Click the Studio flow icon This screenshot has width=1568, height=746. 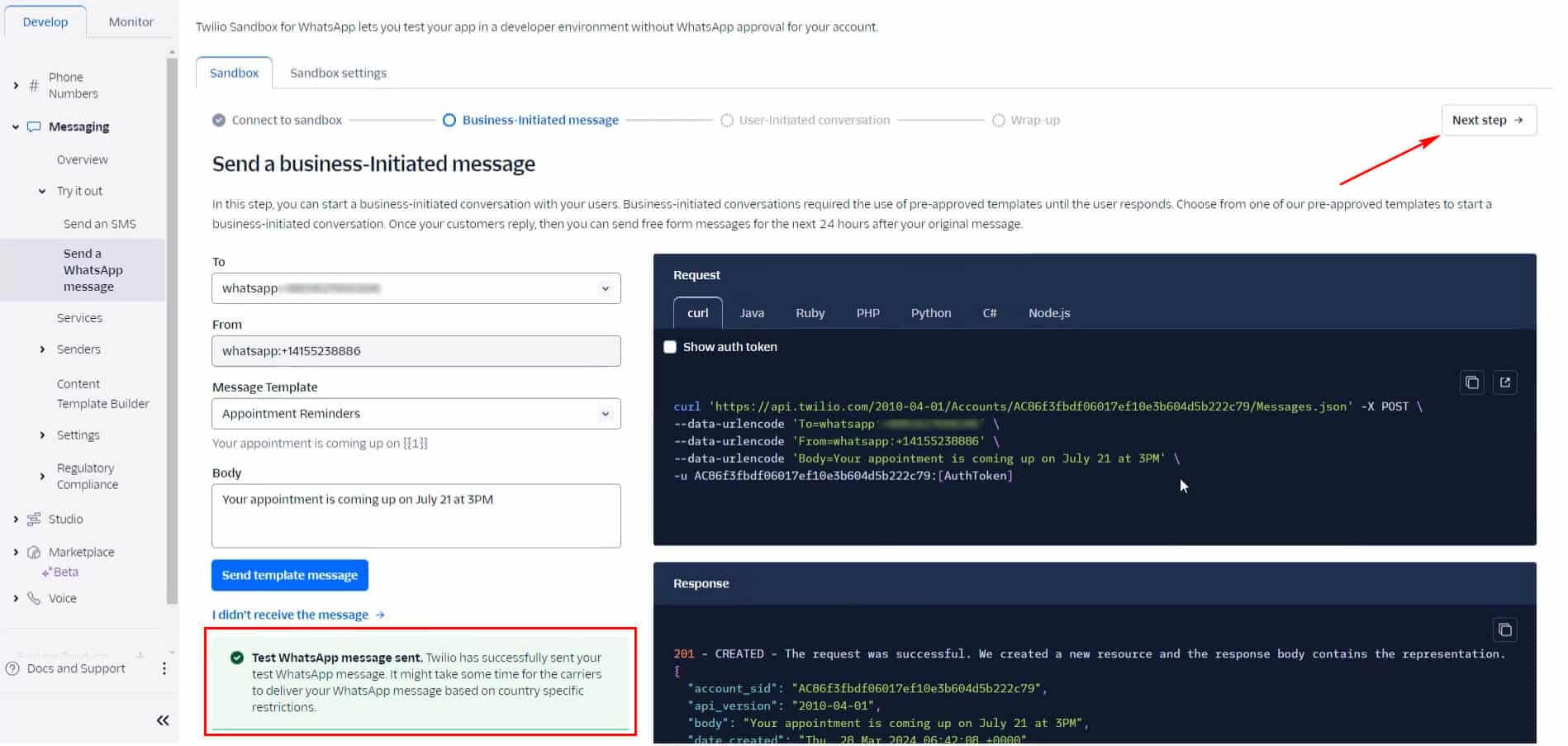(x=34, y=519)
